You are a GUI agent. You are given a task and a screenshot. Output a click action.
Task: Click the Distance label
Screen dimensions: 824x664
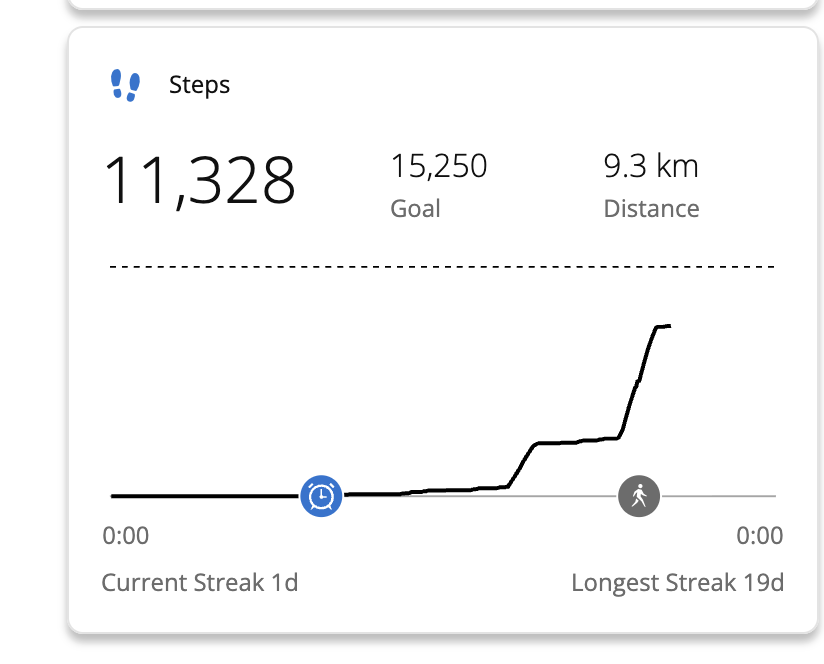point(651,208)
